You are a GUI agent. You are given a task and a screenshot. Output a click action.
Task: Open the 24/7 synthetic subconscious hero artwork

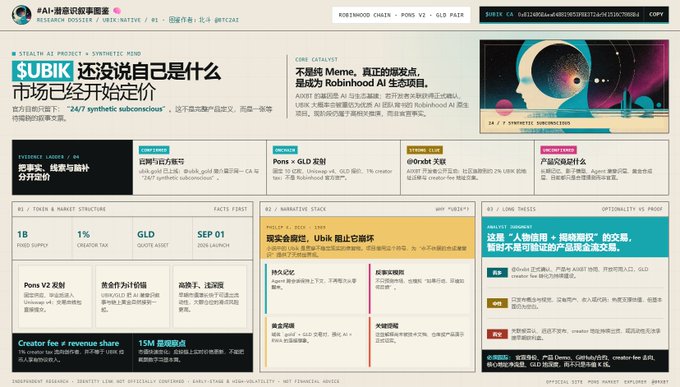point(574,86)
